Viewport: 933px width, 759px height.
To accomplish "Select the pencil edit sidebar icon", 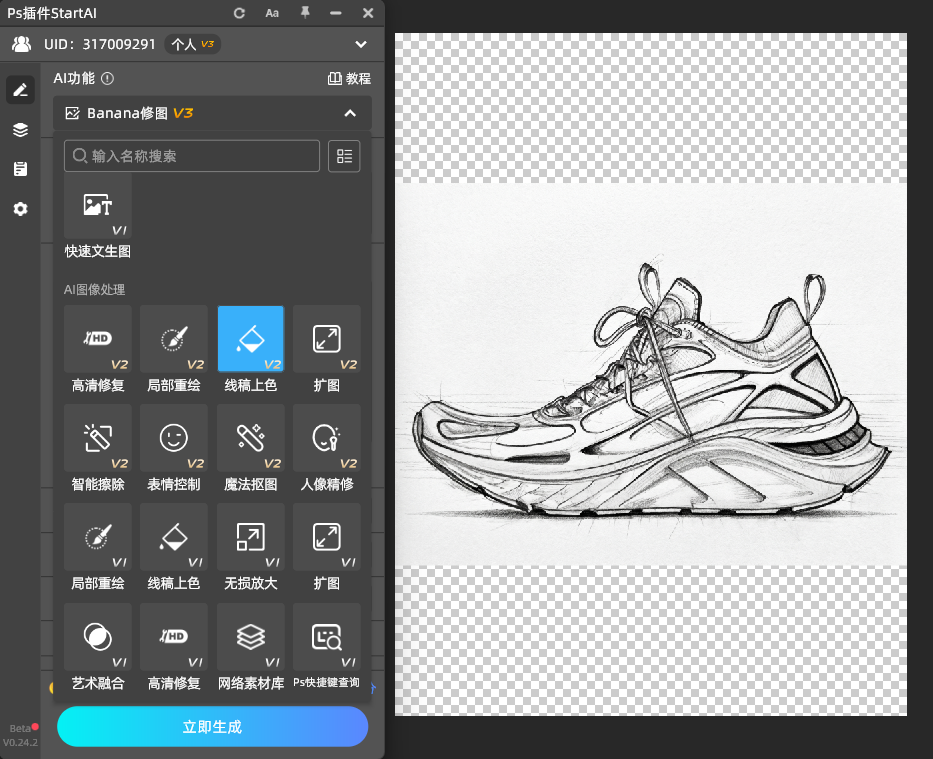I will coord(20,90).
